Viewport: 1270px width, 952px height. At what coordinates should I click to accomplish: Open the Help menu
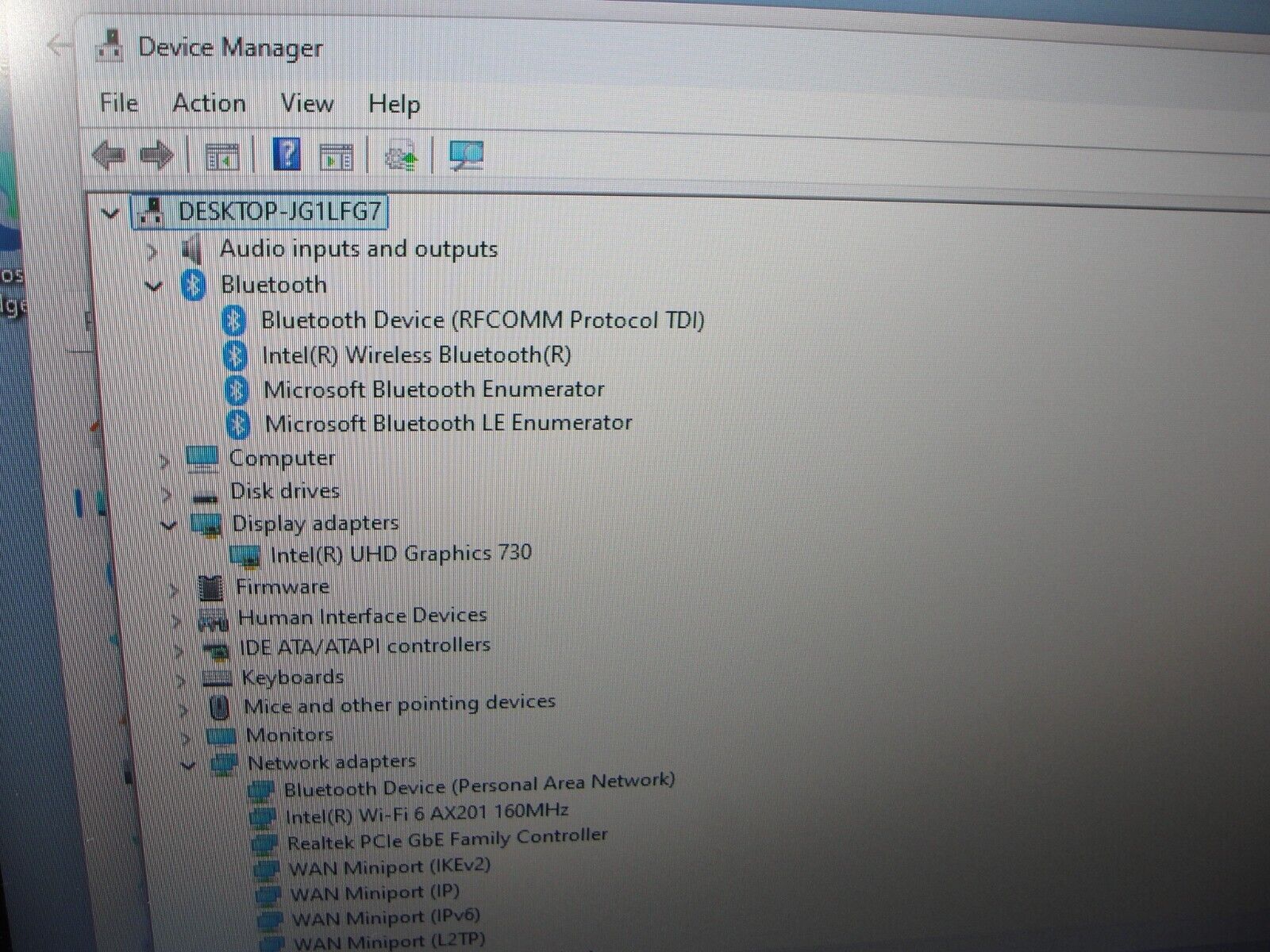point(394,104)
